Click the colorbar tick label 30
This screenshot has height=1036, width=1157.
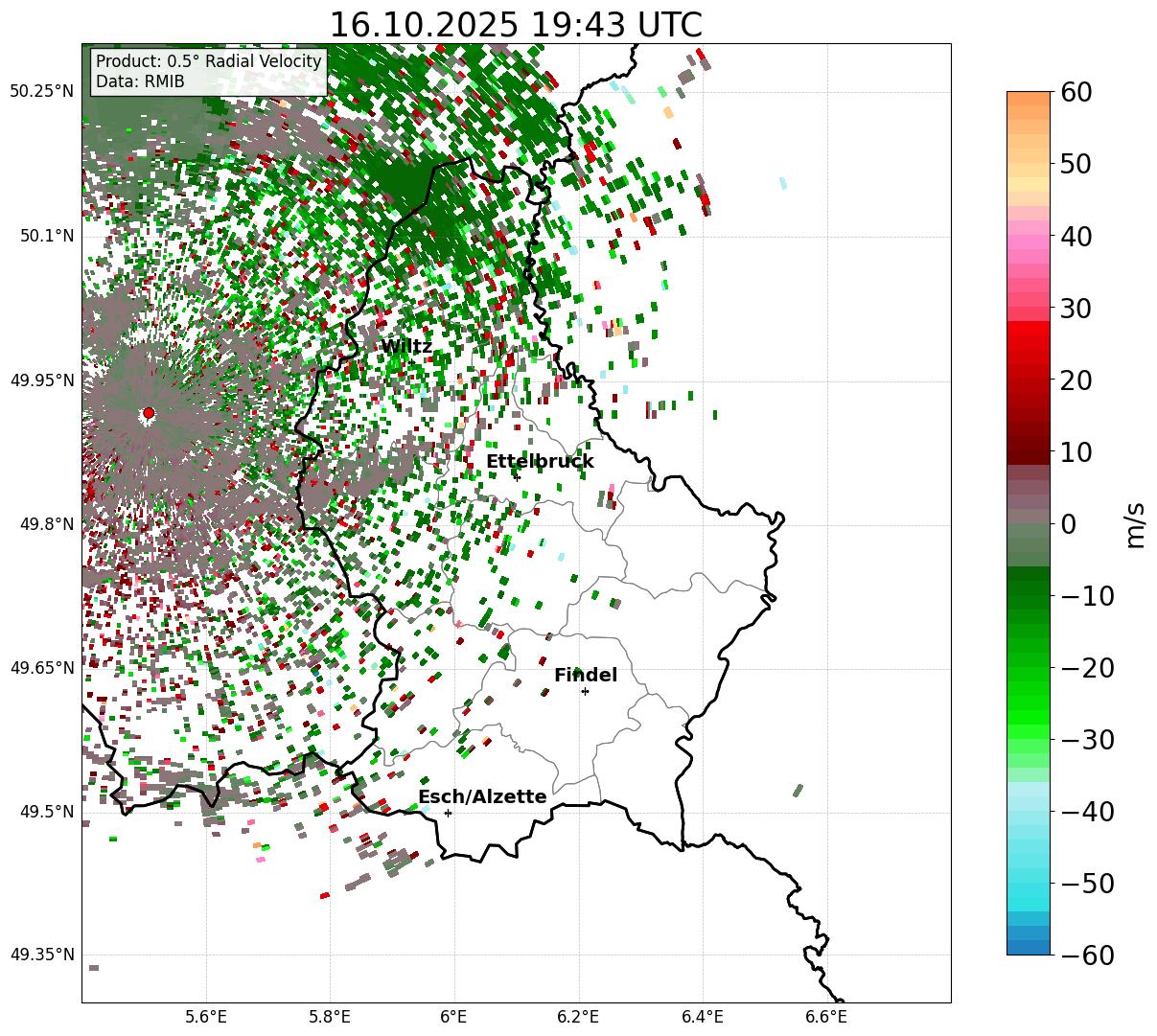[1075, 308]
